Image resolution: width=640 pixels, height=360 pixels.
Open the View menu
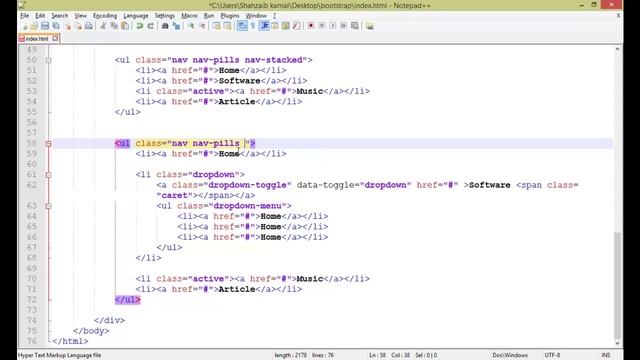click(x=80, y=16)
